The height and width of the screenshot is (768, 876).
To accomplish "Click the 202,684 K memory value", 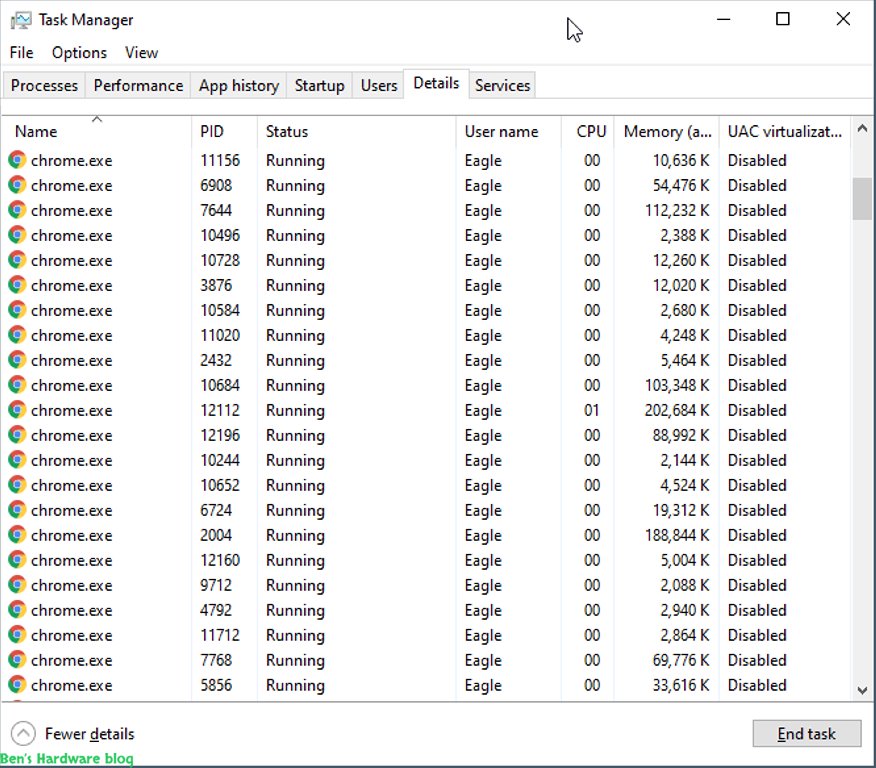I will tap(677, 410).
